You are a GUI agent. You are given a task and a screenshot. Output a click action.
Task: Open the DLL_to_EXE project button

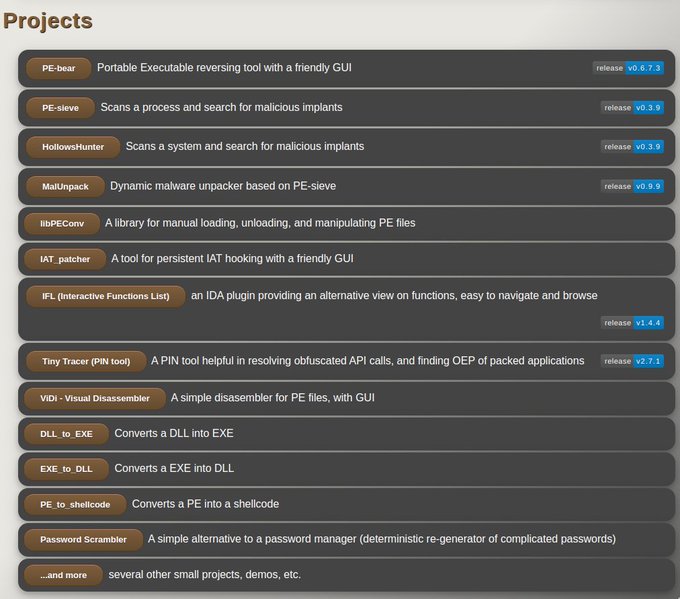(x=66, y=434)
